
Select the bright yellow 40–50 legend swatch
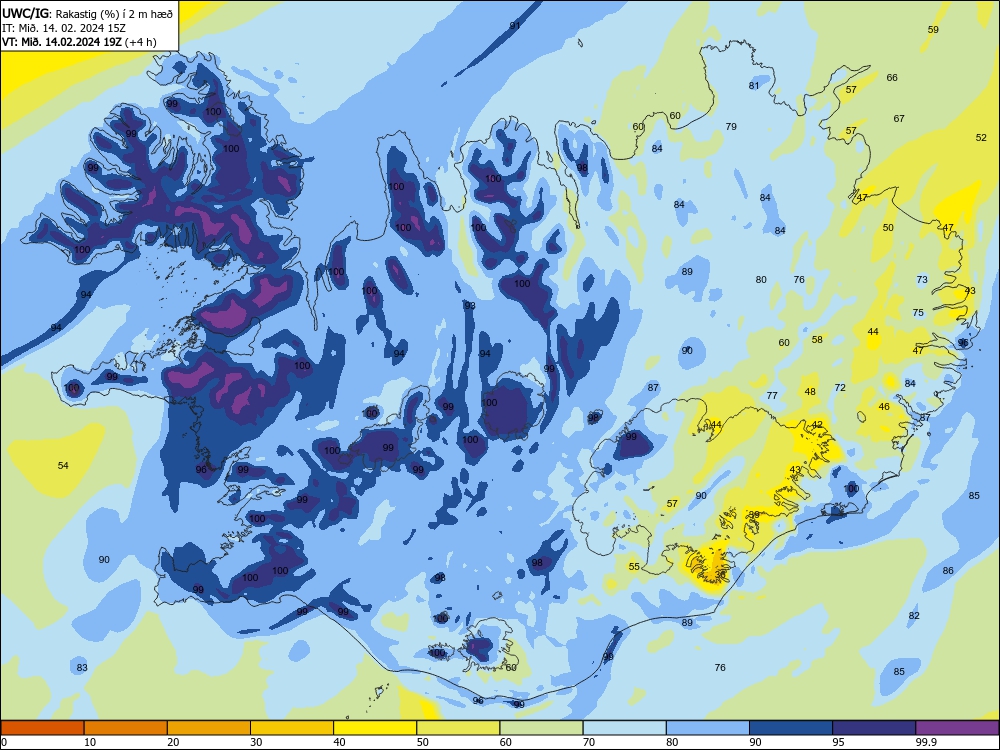click(x=375, y=728)
